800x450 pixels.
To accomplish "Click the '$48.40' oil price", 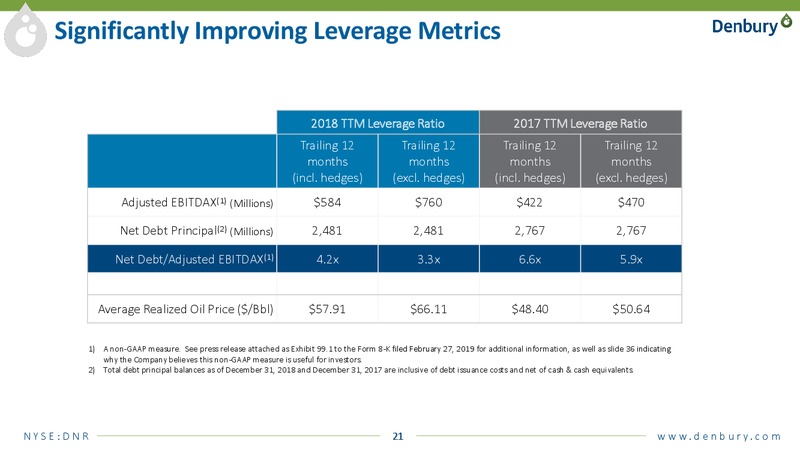I will point(530,309).
